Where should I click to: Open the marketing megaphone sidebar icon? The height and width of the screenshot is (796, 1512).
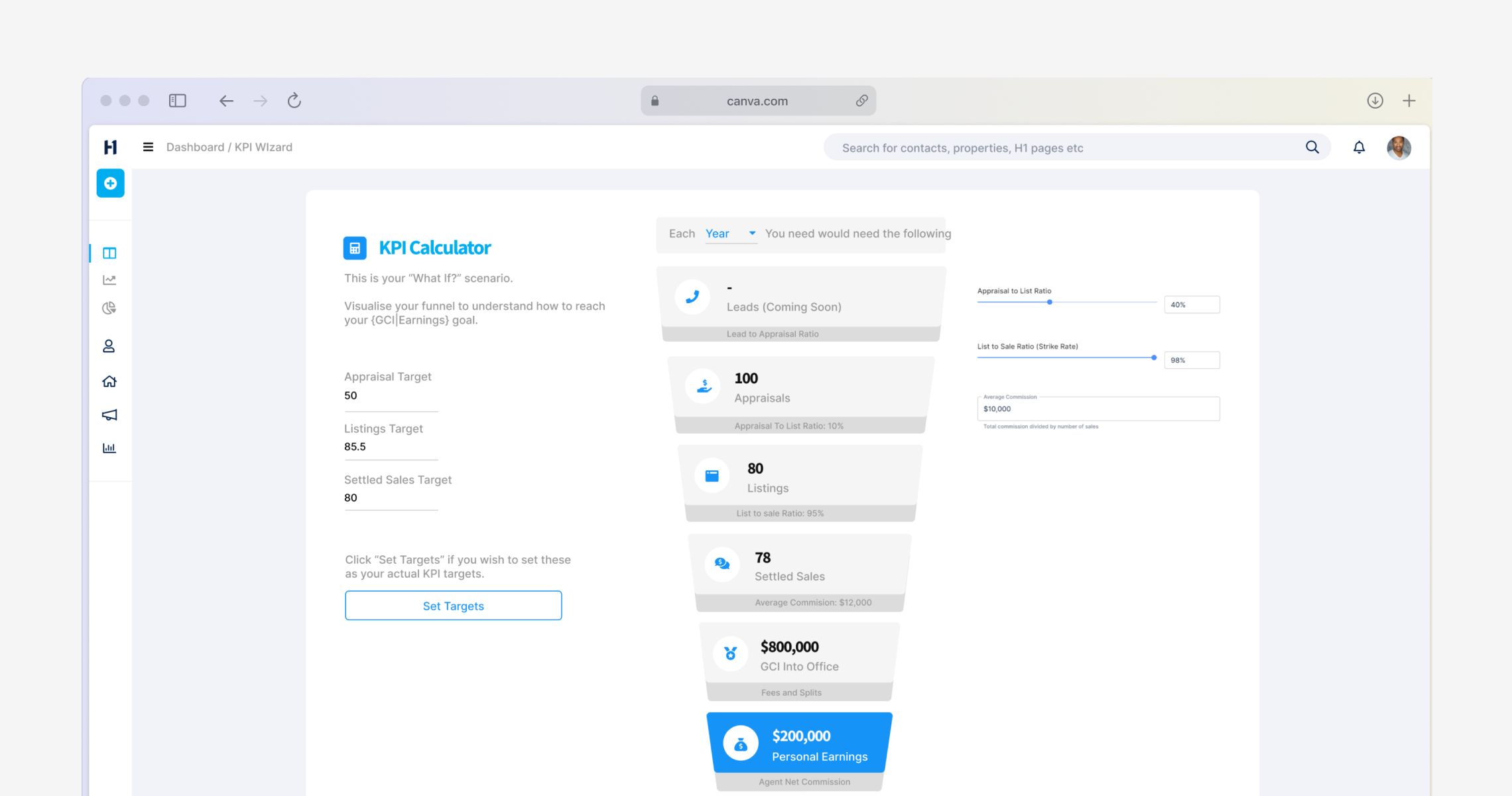point(109,415)
